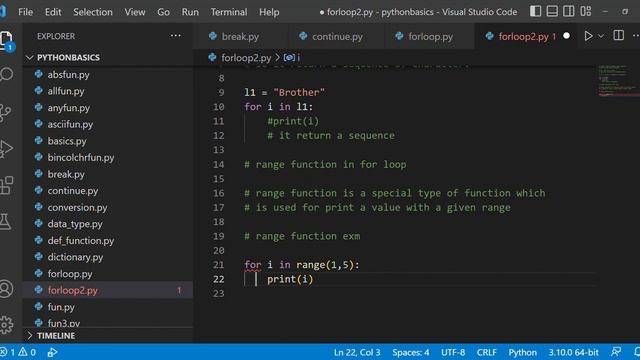Image resolution: width=640 pixels, height=360 pixels.
Task: Click unsaved dot on forloop2.py tab
Action: (x=566, y=36)
